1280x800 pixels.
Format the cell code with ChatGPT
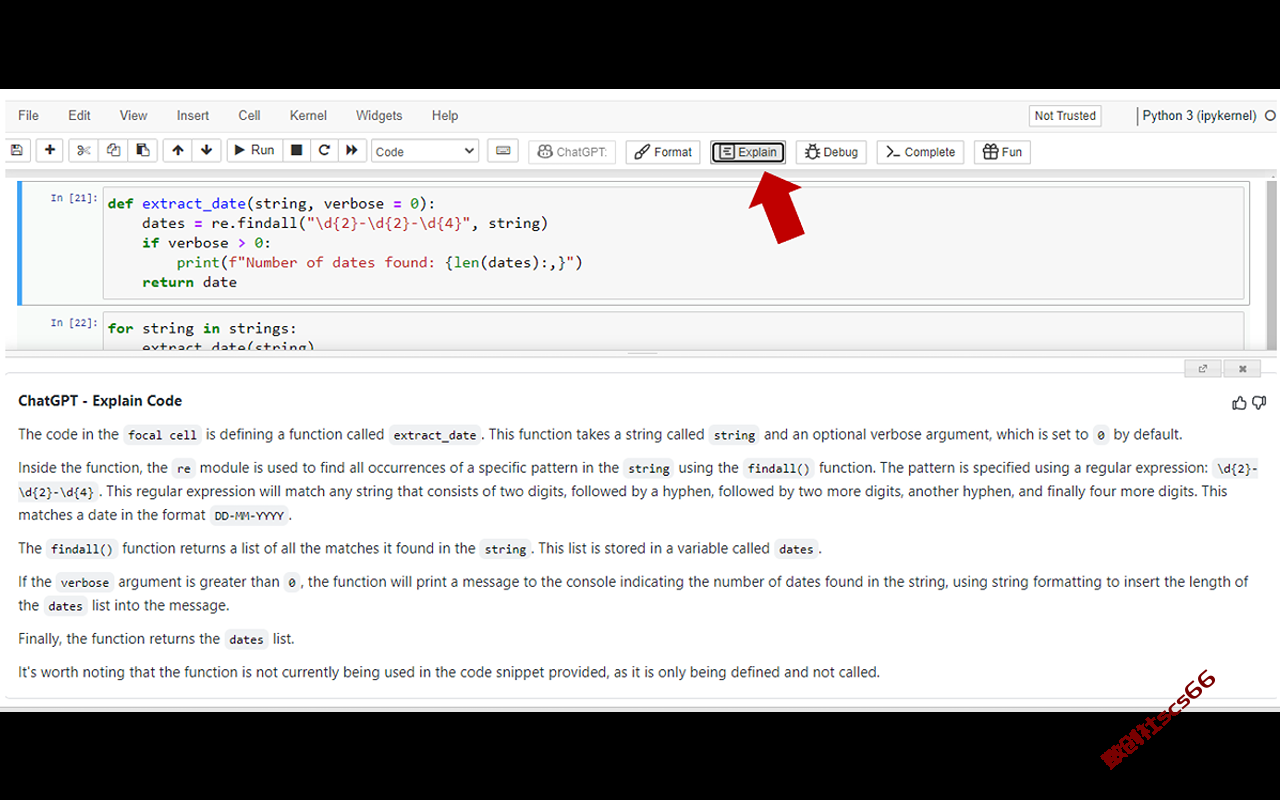pos(662,152)
